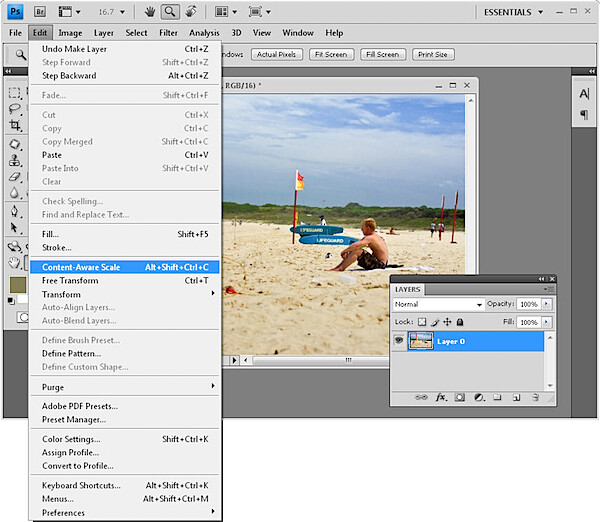Choose the Eraser tool
Viewport: 600px width, 522px height.
pos(15,177)
